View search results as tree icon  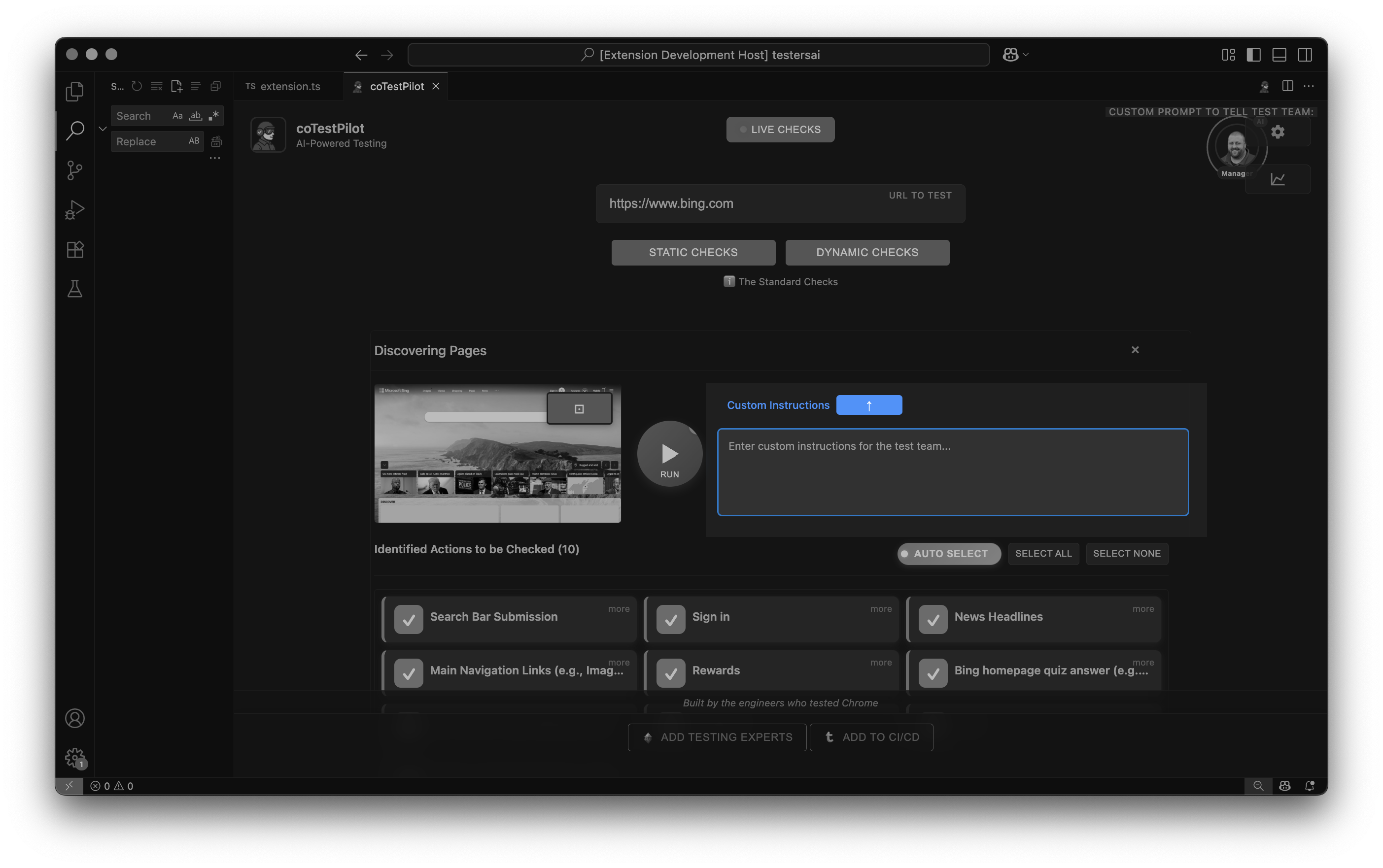pos(196,86)
